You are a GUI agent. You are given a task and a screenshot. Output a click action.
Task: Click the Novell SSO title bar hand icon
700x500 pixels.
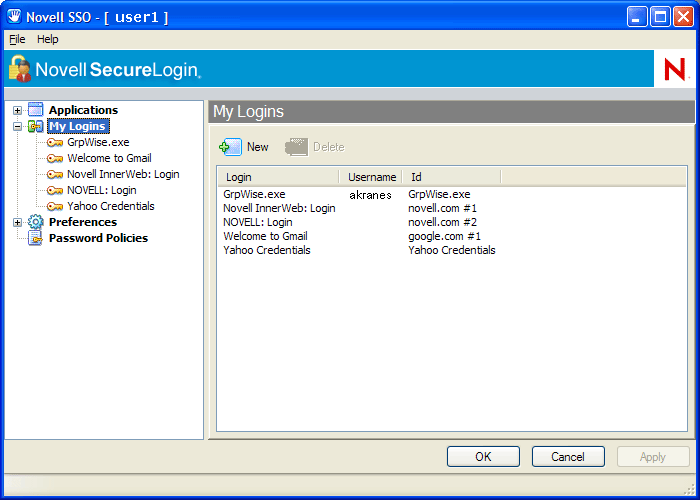coord(14,17)
